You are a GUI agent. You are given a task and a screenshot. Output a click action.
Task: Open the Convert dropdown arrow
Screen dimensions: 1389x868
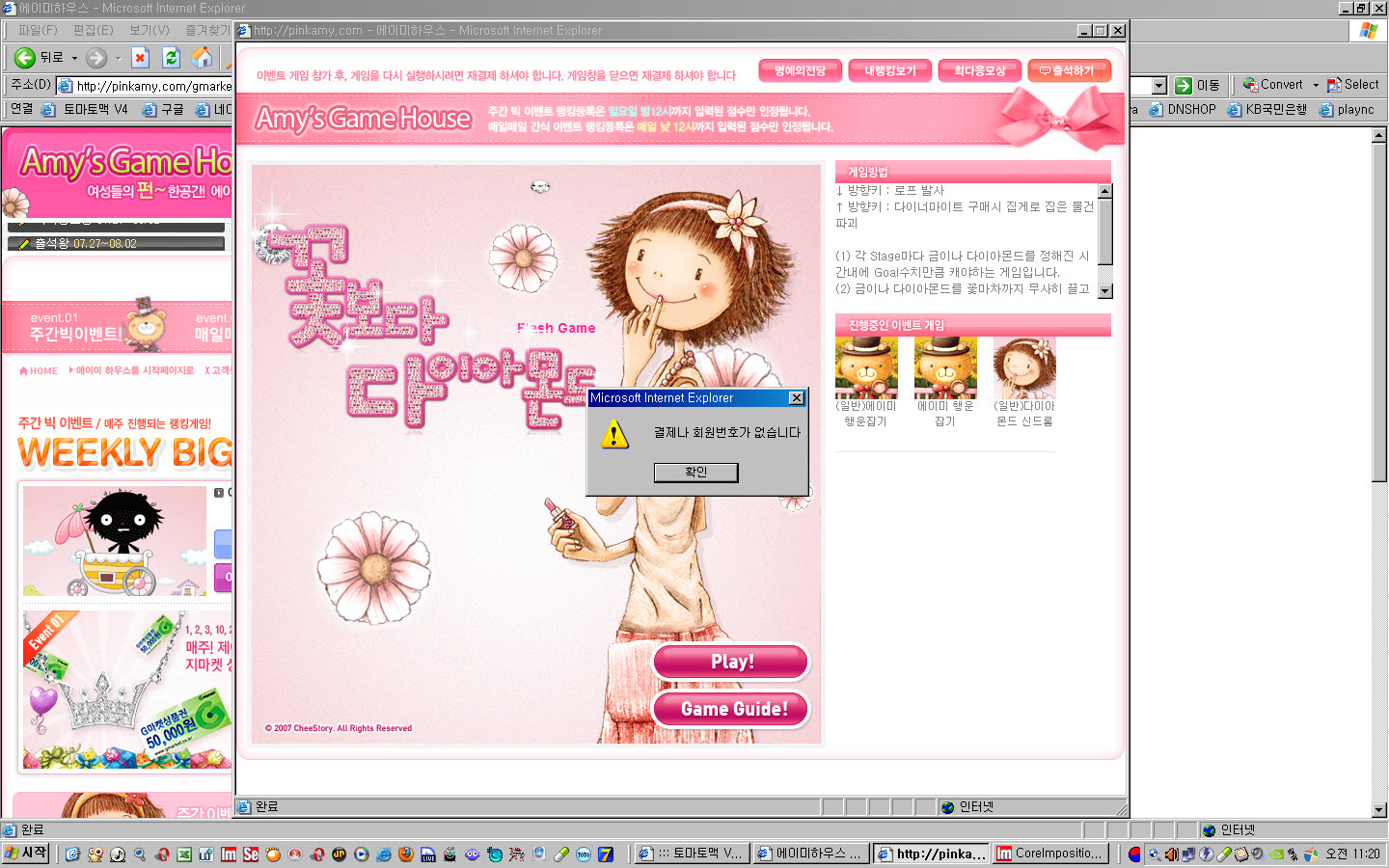pyautogui.click(x=1316, y=85)
